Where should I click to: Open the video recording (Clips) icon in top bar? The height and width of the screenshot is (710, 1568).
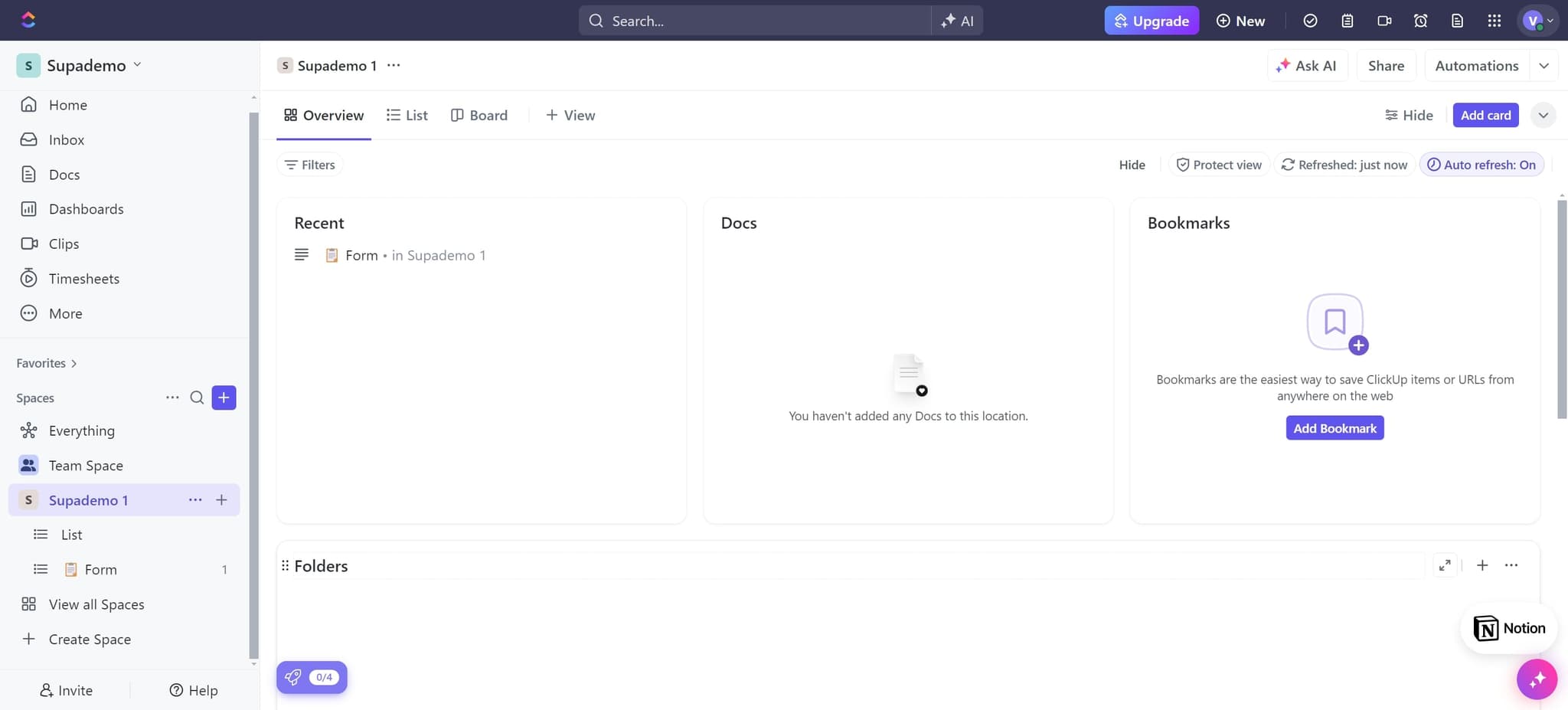coord(1383,21)
